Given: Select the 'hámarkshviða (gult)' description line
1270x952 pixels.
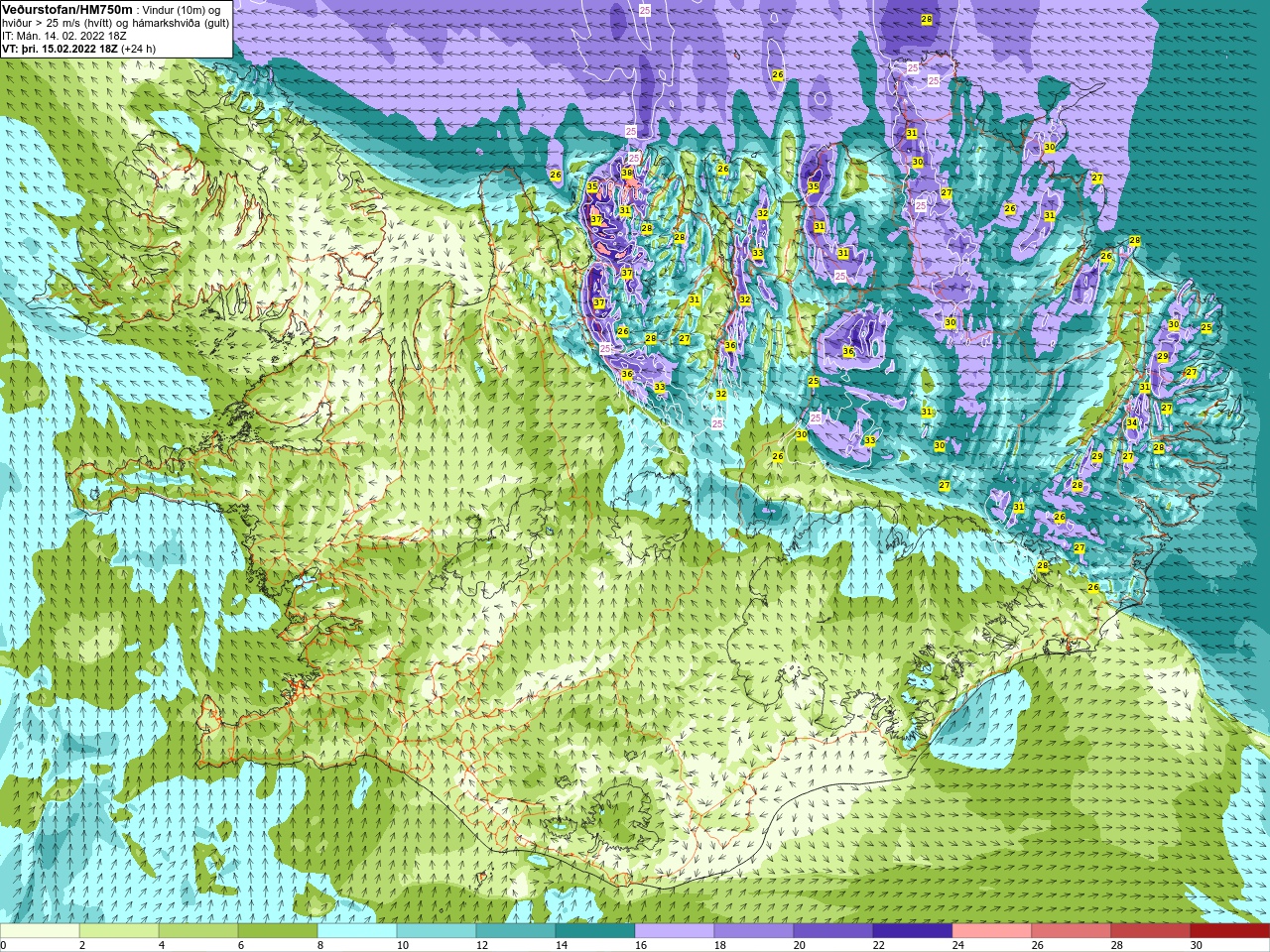Looking at the screenshot, I should [x=181, y=24].
